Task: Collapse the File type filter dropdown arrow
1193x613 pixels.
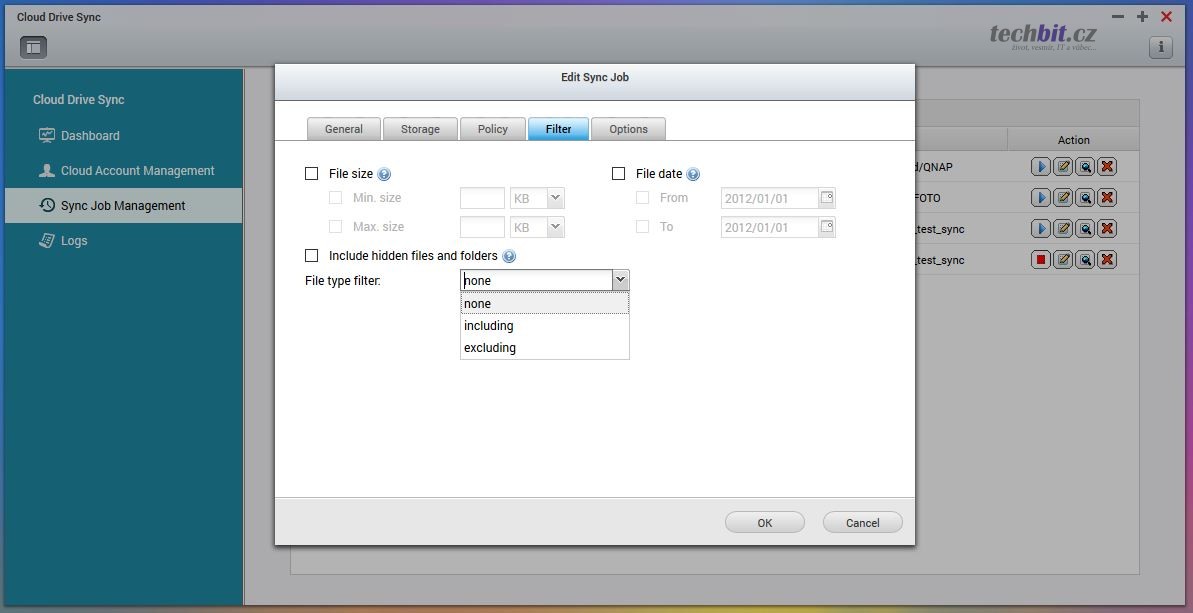Action: (x=620, y=281)
